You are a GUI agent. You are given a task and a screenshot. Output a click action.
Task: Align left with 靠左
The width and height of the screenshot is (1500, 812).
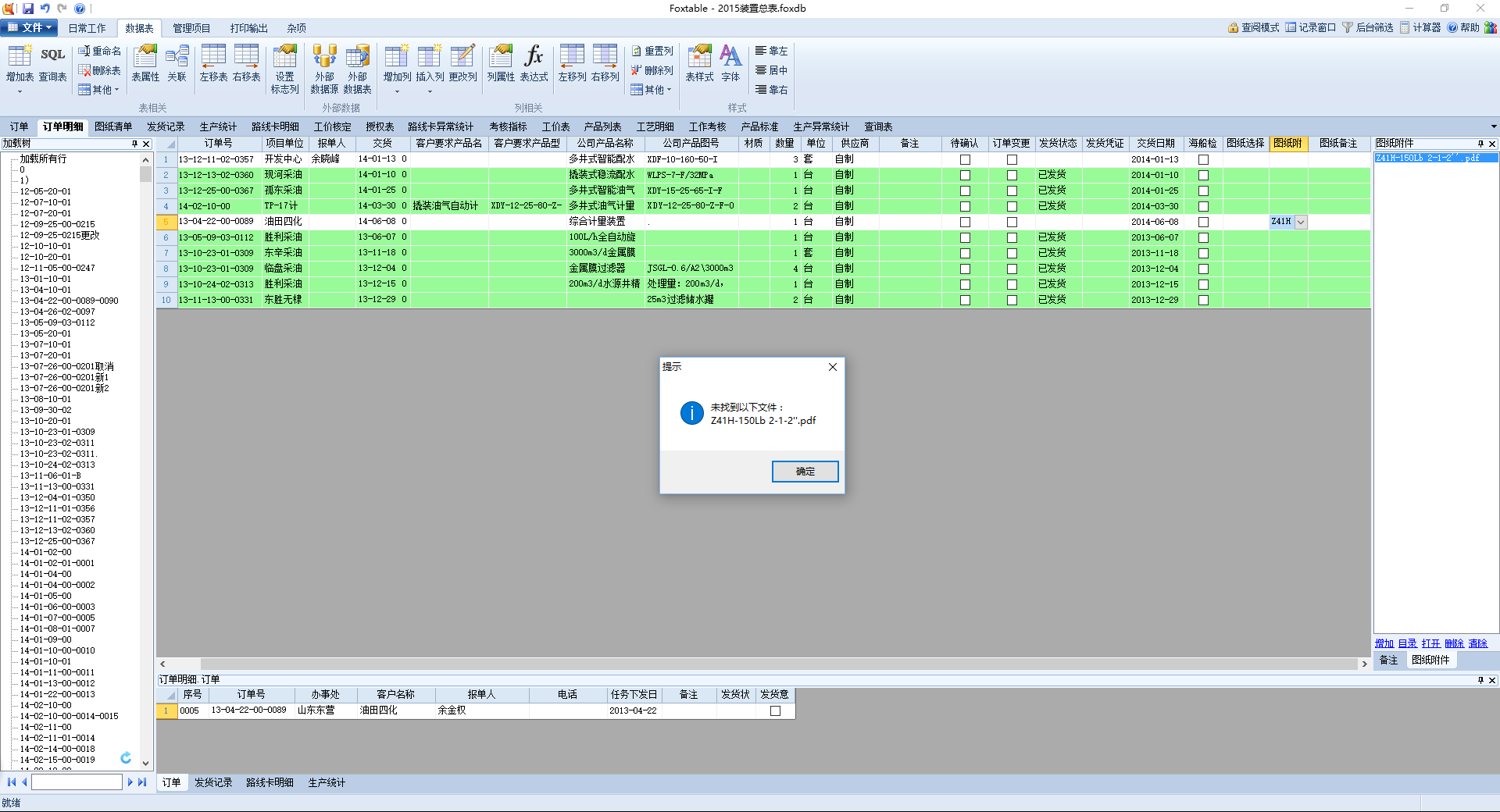[771, 51]
